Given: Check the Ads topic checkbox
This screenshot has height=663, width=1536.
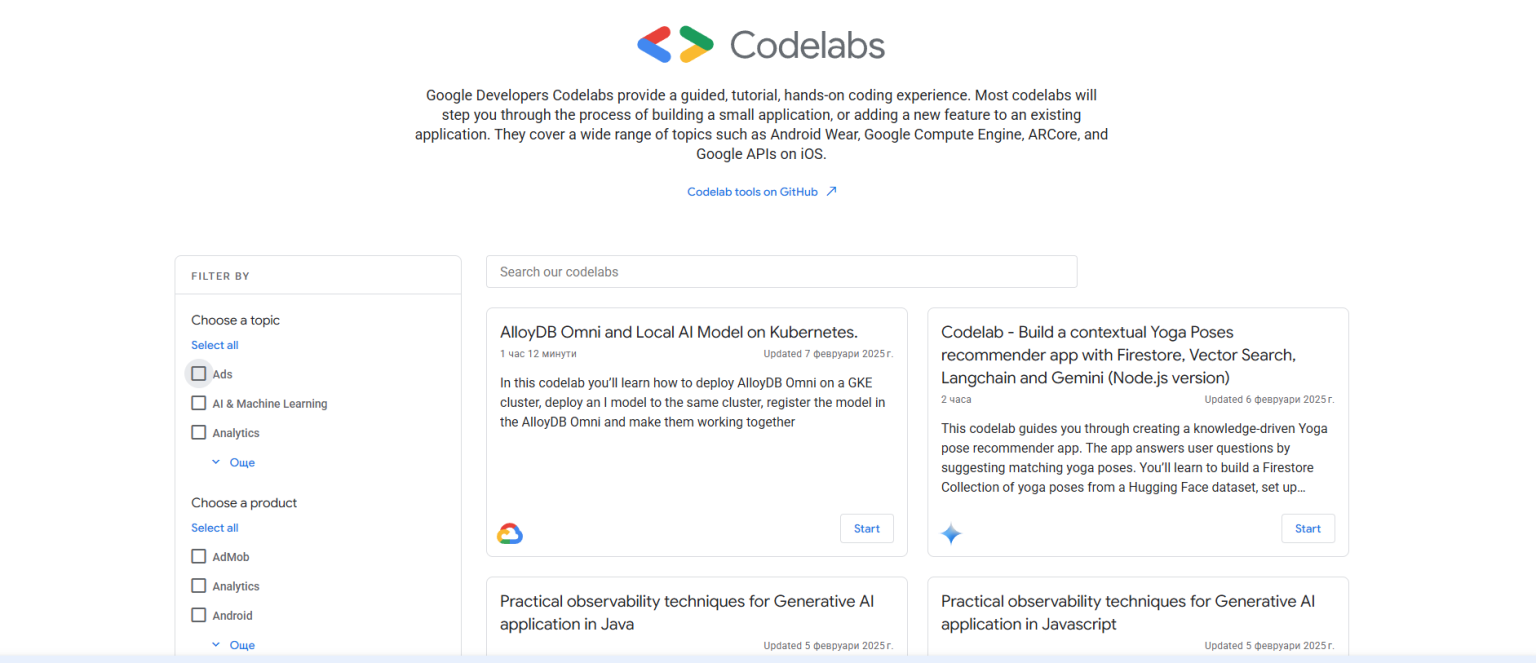Looking at the screenshot, I should [199, 374].
